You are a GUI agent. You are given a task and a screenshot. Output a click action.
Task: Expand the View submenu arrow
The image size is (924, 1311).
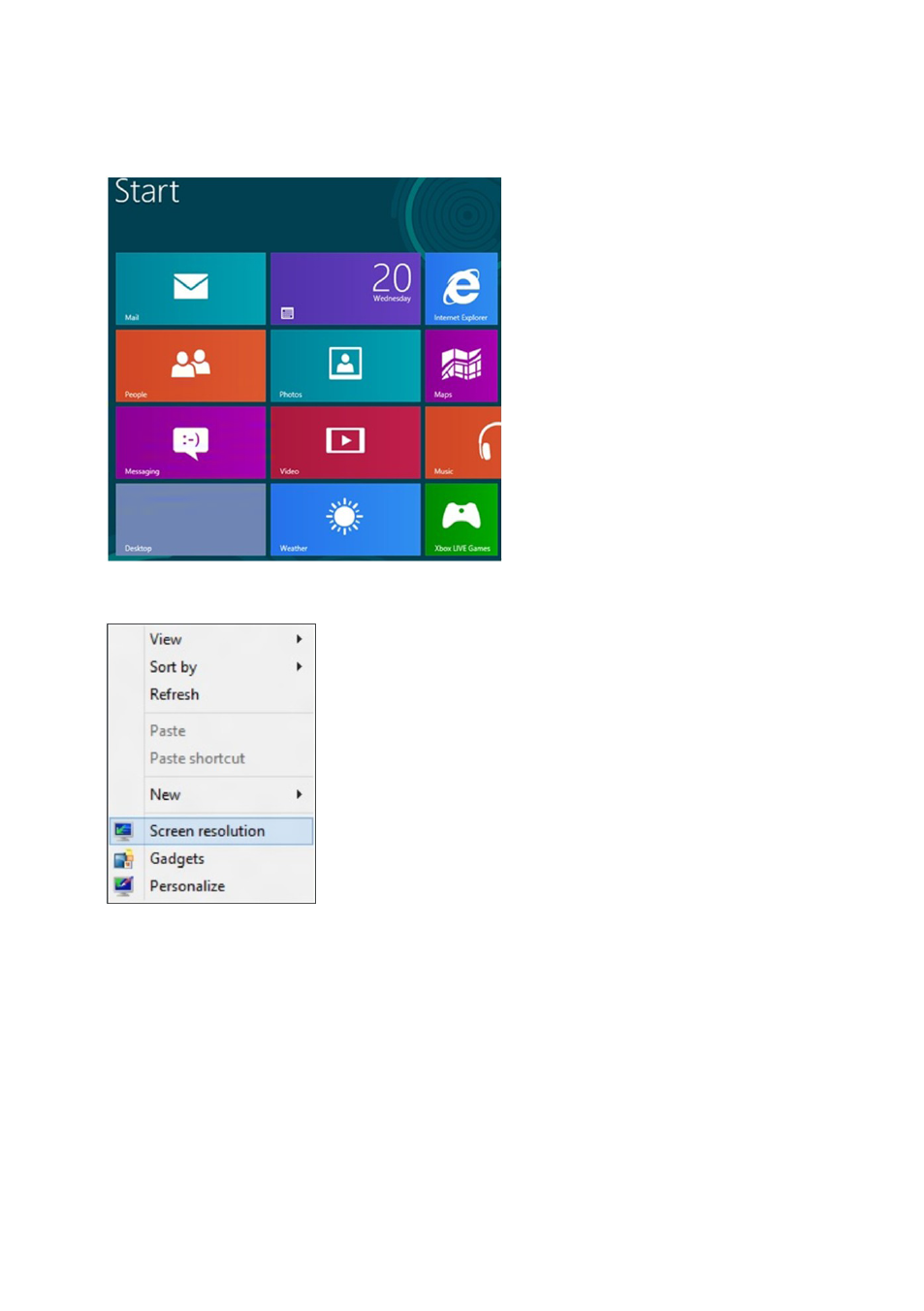[299, 639]
